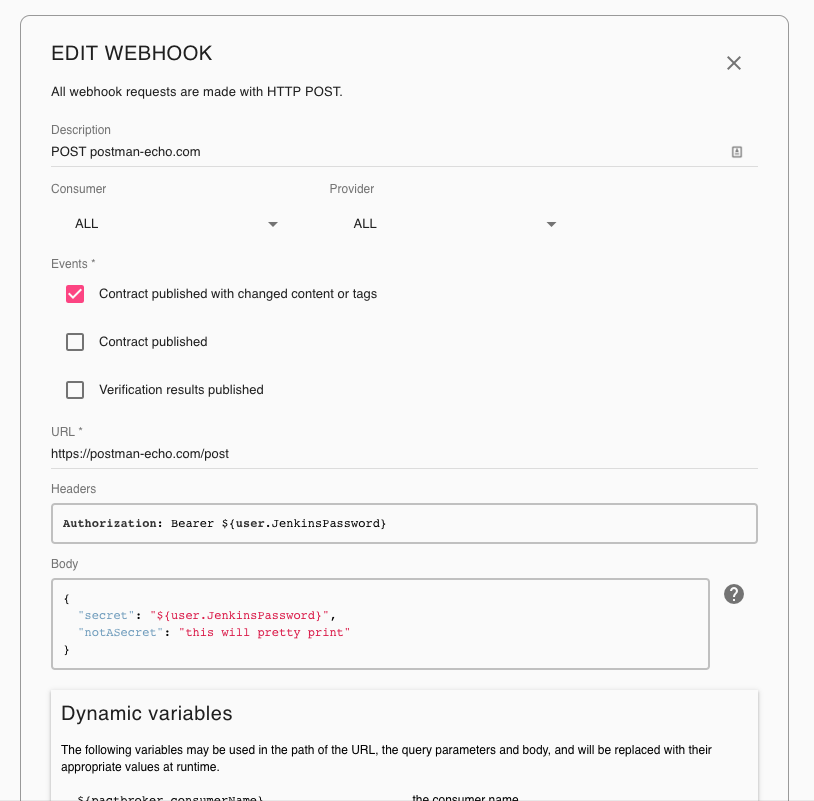
Task: Click the 'Provider' field label
Action: click(352, 188)
